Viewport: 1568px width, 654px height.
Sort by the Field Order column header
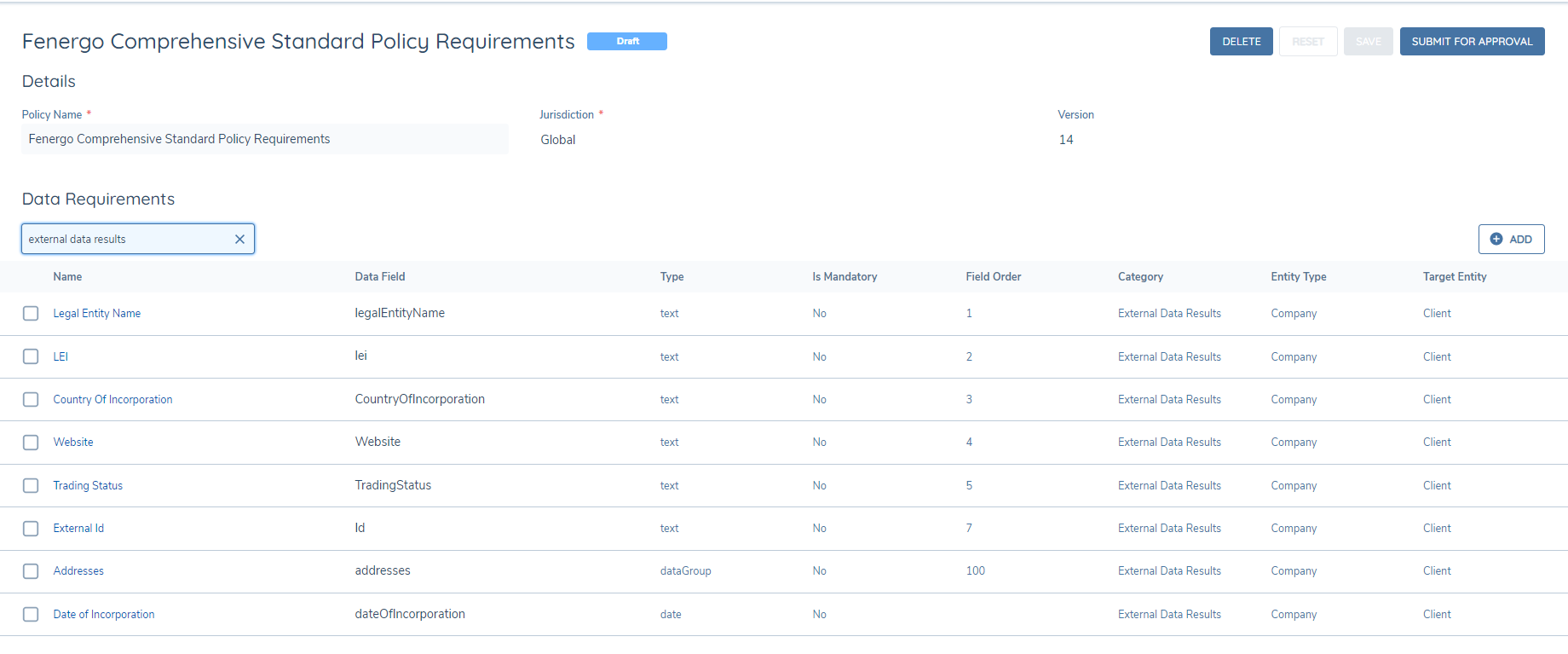pyautogui.click(x=994, y=277)
